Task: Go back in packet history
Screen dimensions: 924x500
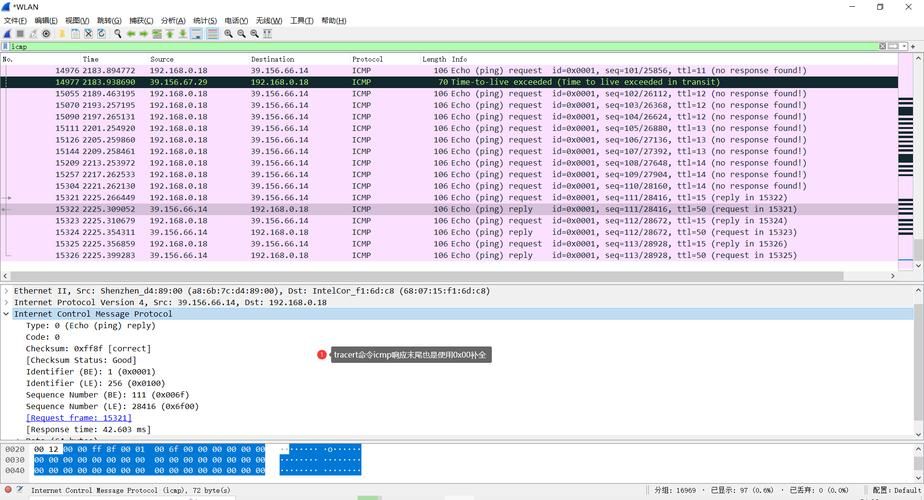Action: [131, 34]
